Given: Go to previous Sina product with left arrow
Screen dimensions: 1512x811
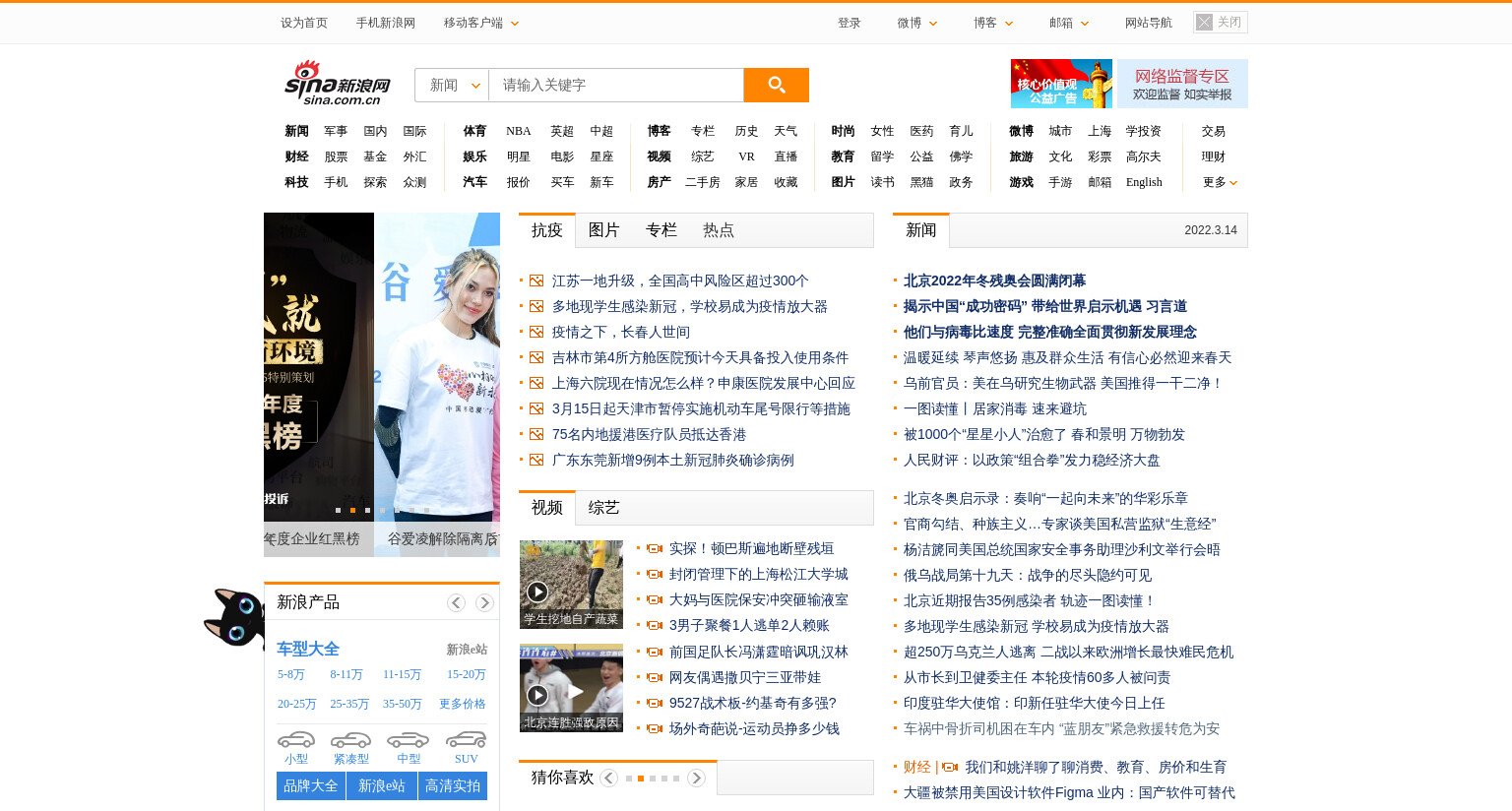Looking at the screenshot, I should [x=456, y=602].
